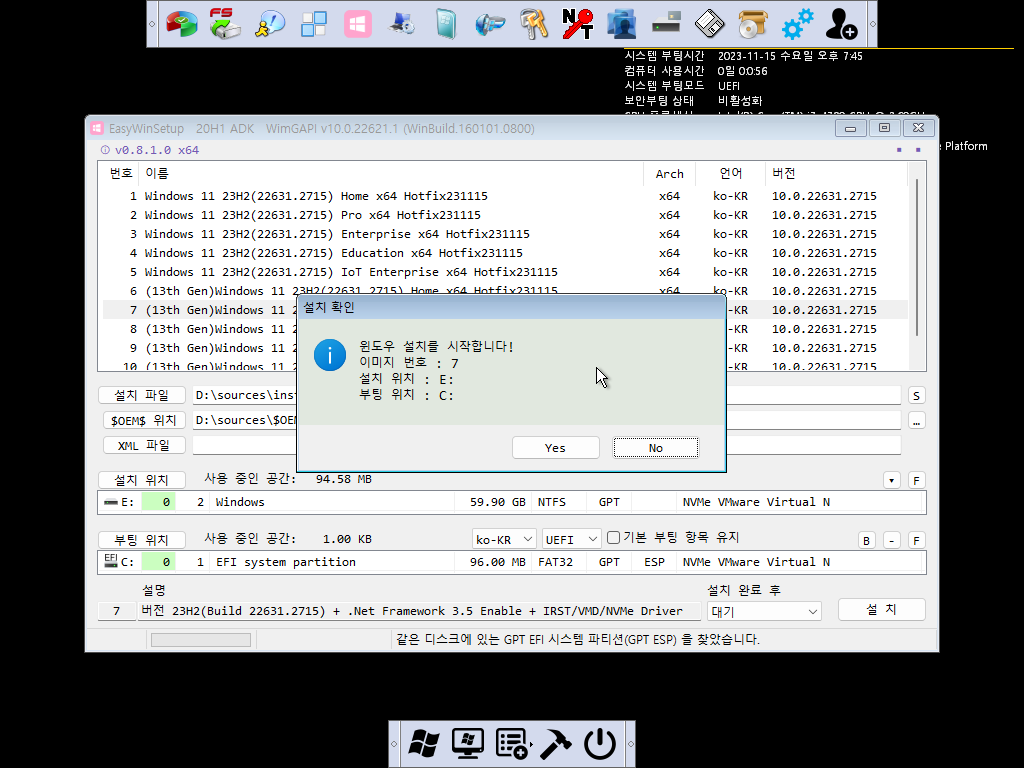Open the list with plus icon
This screenshot has width=1024, height=768.
(x=512, y=743)
